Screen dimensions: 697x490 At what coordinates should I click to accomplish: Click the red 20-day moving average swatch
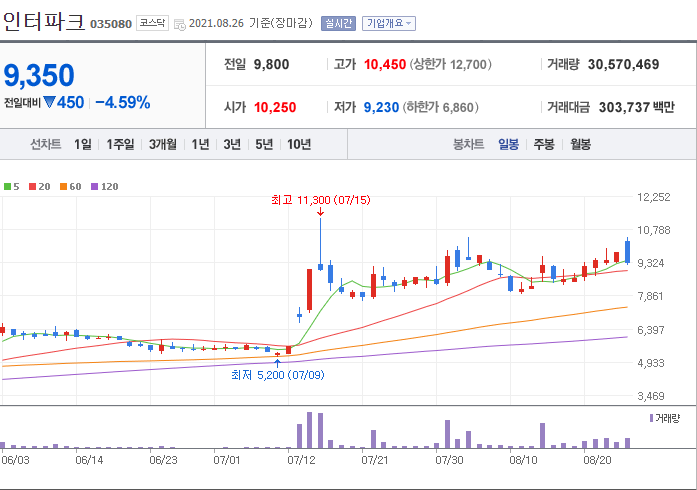coord(32,187)
